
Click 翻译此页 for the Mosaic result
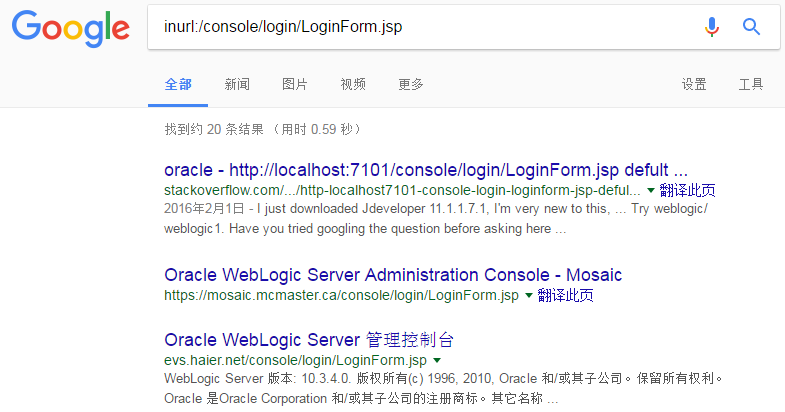click(x=565, y=295)
